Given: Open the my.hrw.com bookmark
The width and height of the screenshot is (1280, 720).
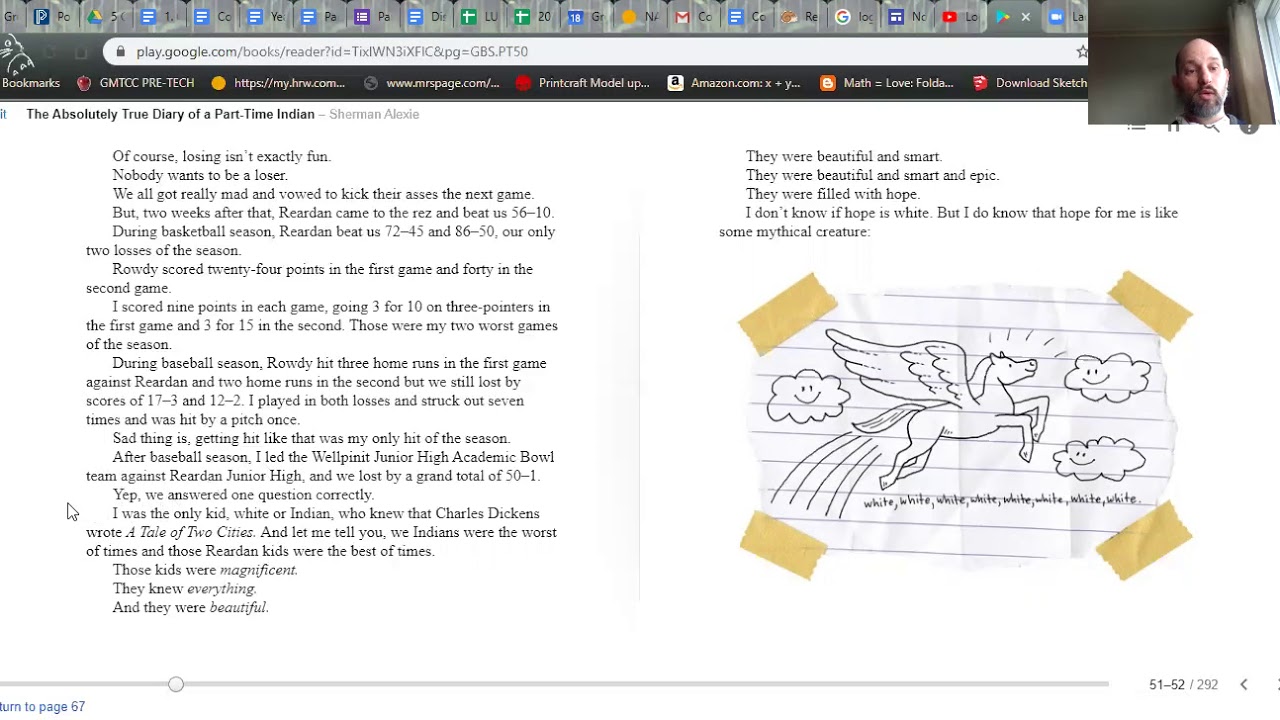Looking at the screenshot, I should [x=278, y=83].
